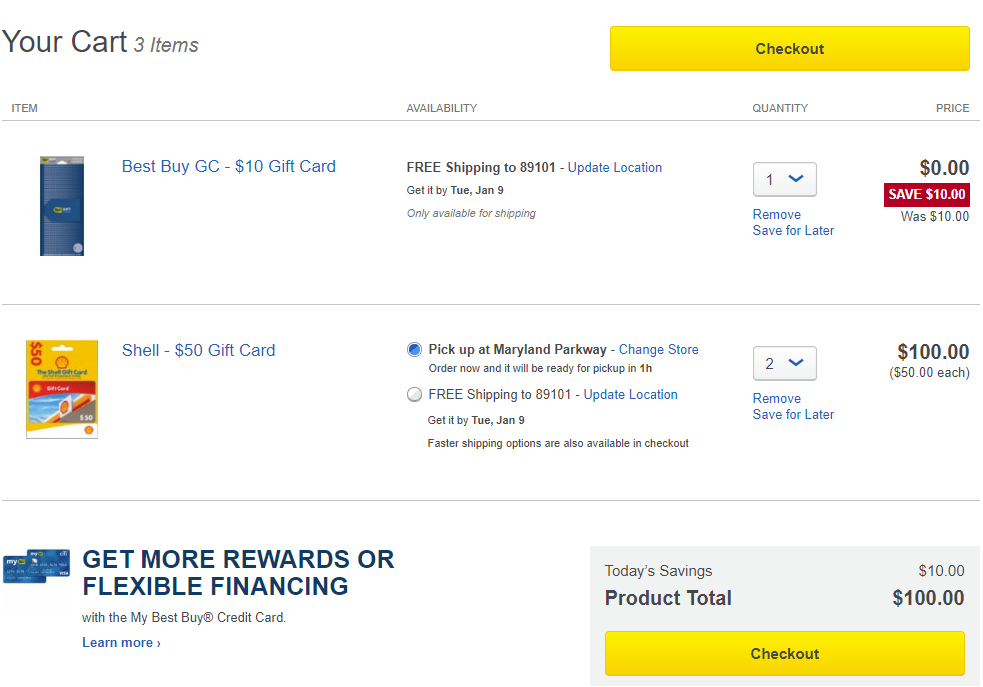Open the Shell - $50 Gift Card link
The height and width of the screenshot is (687, 983).
(198, 351)
